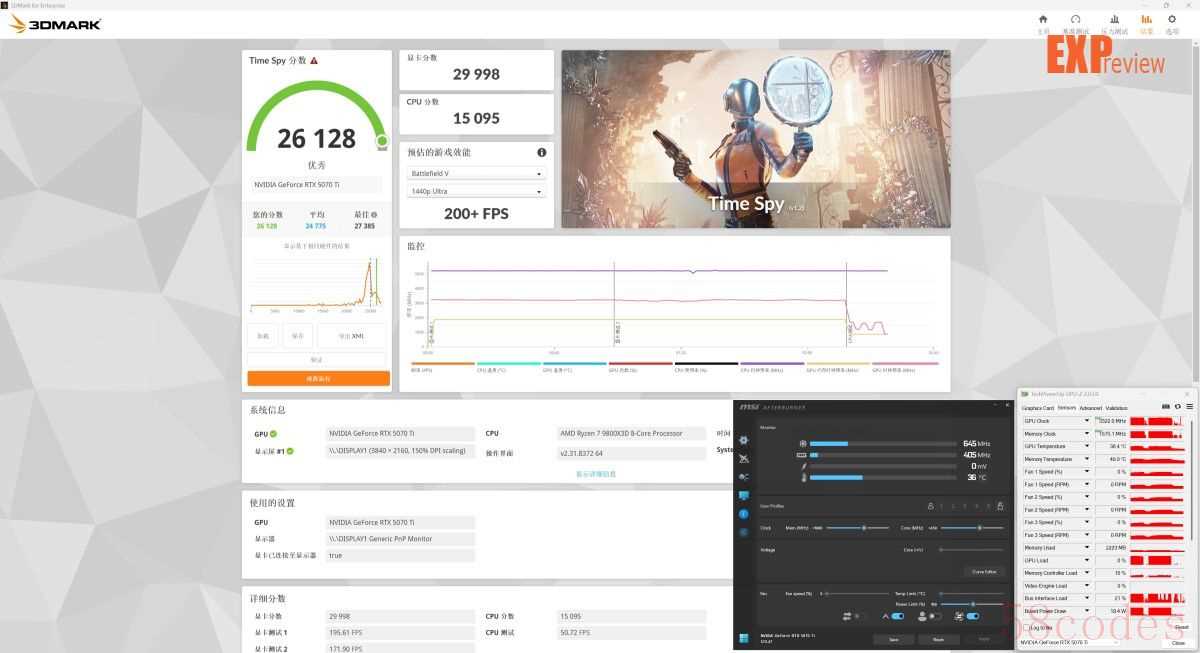1200x653 pixels.
Task: Click the orange run again button
Action: [x=318, y=379]
